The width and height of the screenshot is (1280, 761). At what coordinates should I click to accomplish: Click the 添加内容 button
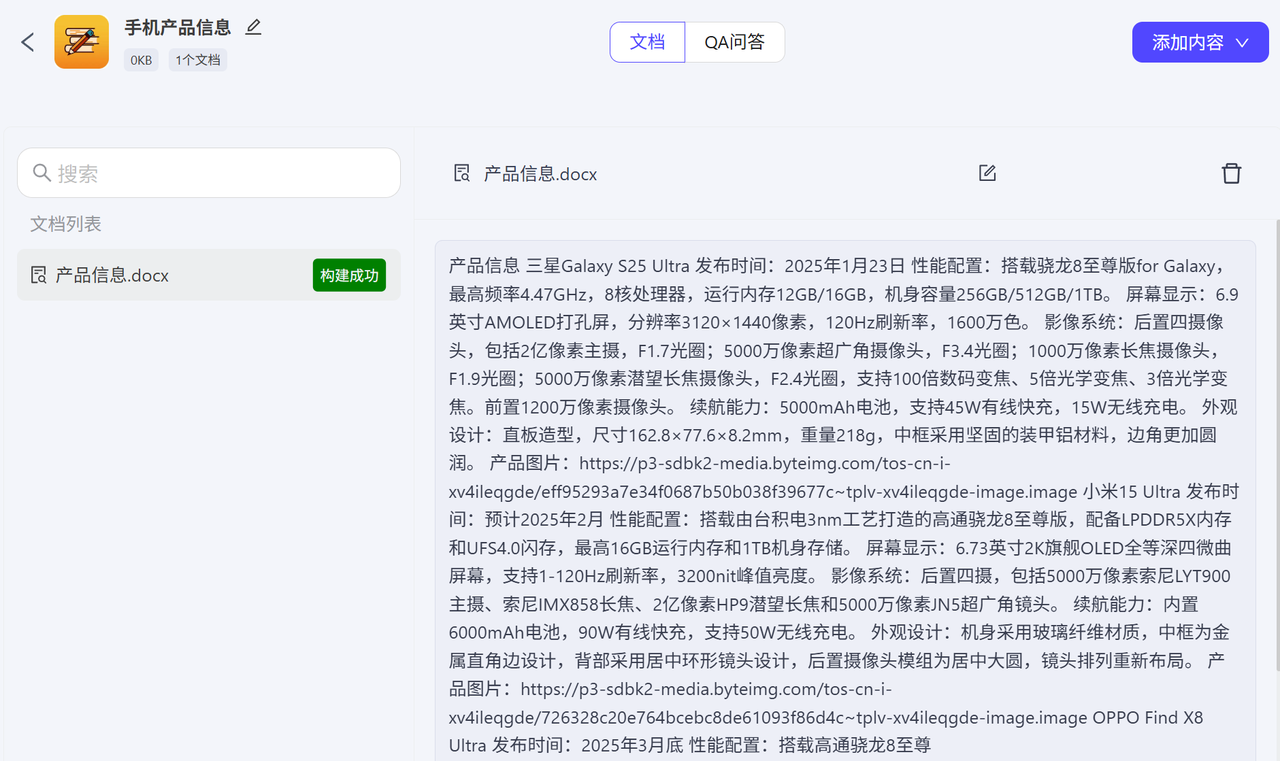click(x=1187, y=42)
